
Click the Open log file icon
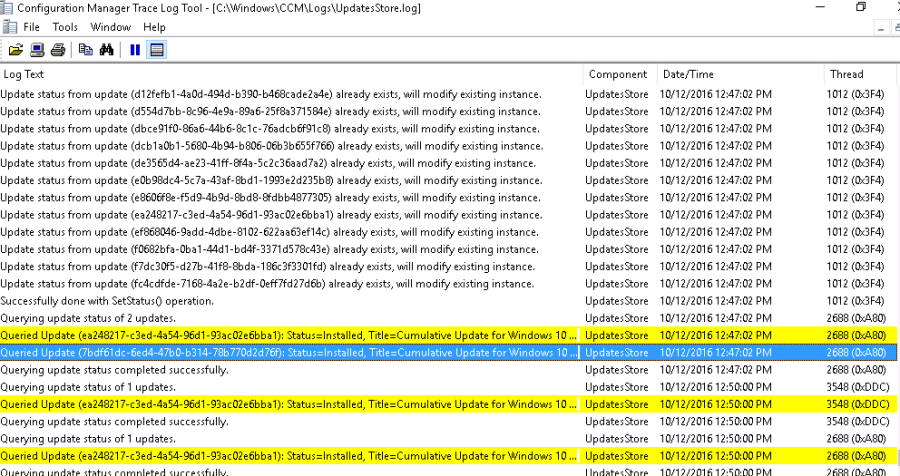(15, 50)
